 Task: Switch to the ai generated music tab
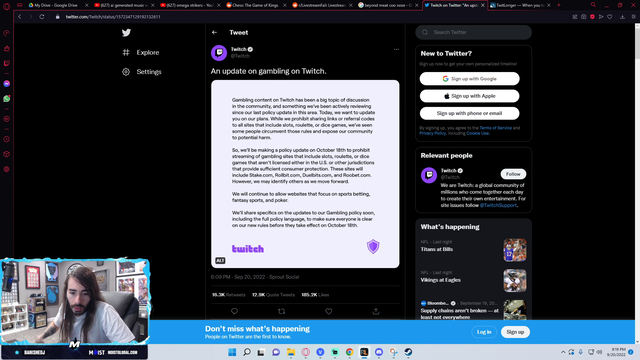124,5
